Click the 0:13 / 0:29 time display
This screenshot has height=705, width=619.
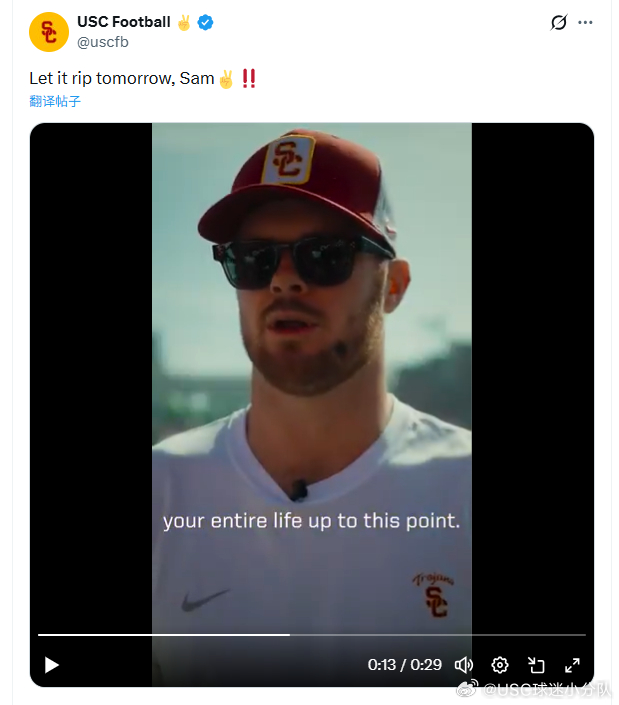coord(405,665)
